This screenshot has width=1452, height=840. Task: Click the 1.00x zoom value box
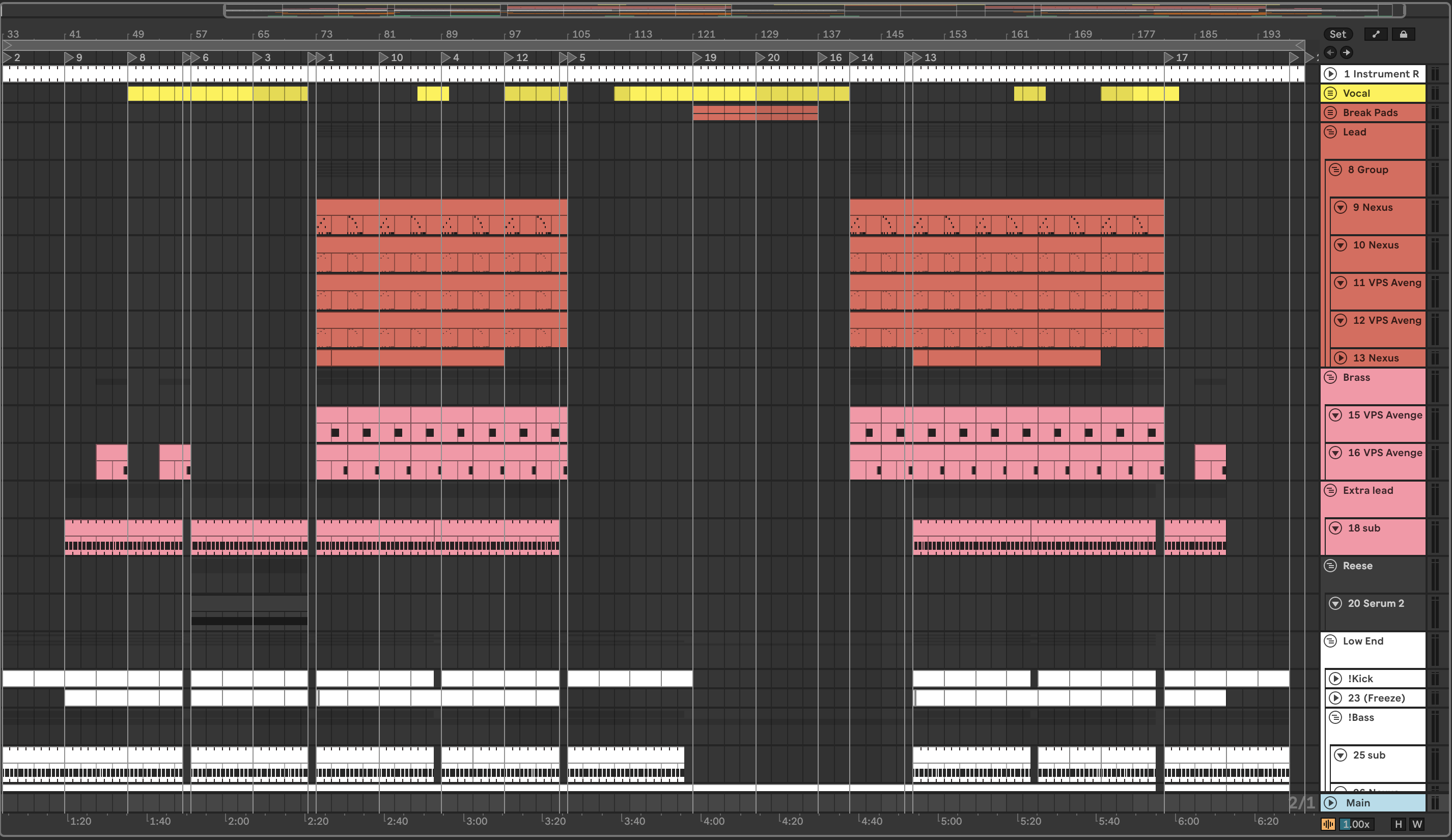pos(1356,824)
